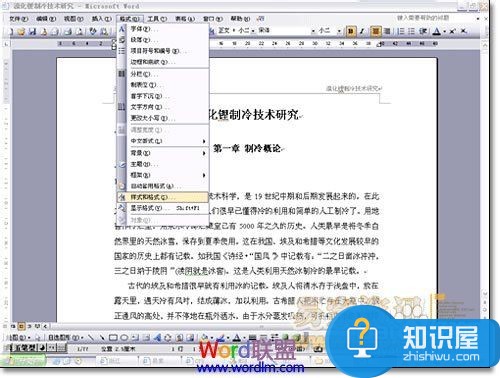Click the Print Preview toolbar icon
This screenshot has width=500, height=378.
tap(79, 31)
